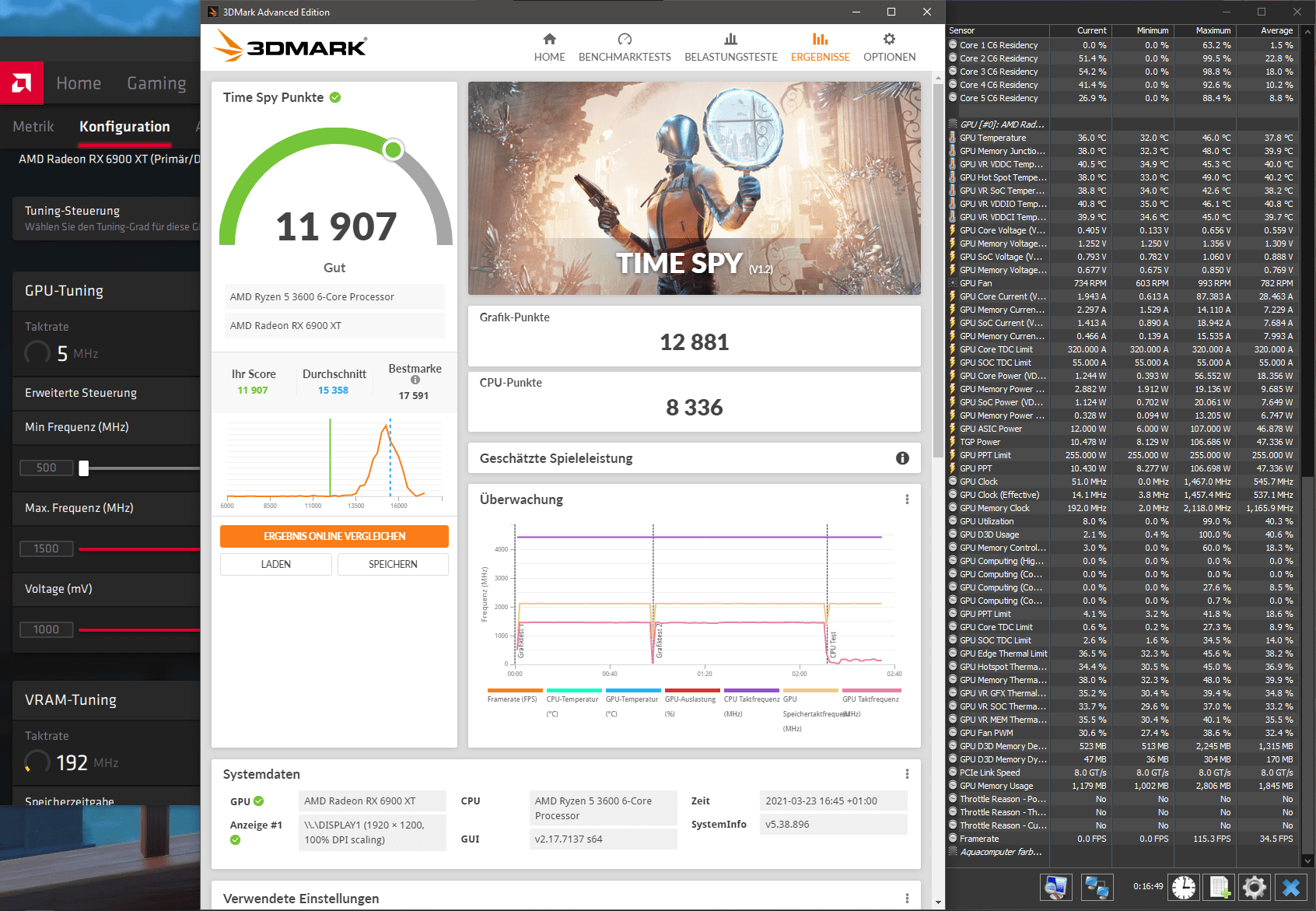Screen dimensions: 1316x911
Task: Click the network computers icon in HWiNFO
Action: point(1097,887)
